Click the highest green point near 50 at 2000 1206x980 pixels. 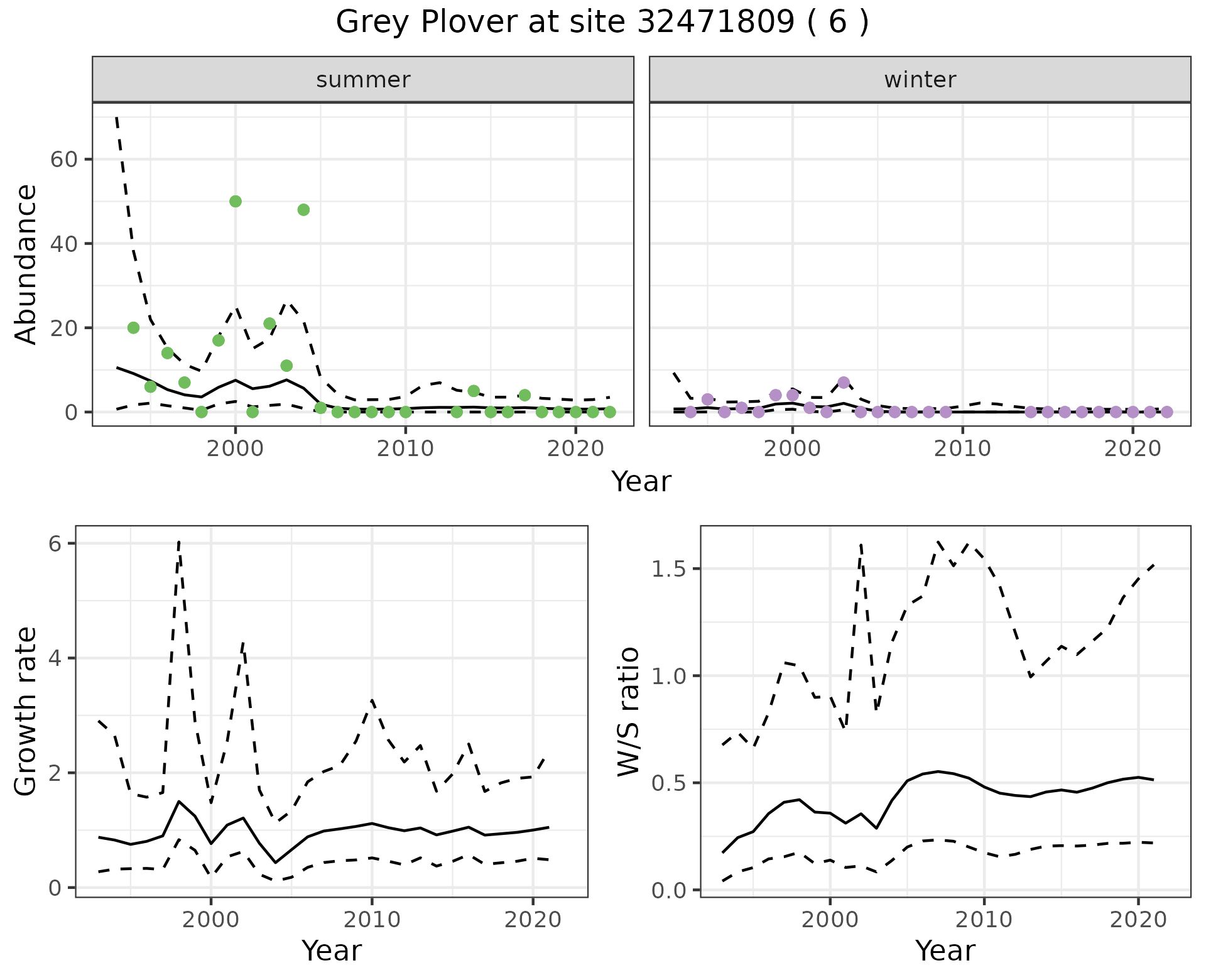pos(236,201)
